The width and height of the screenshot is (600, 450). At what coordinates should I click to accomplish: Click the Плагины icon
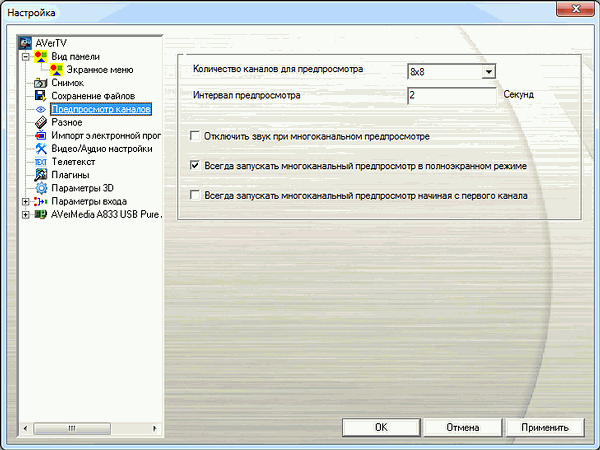pos(41,175)
